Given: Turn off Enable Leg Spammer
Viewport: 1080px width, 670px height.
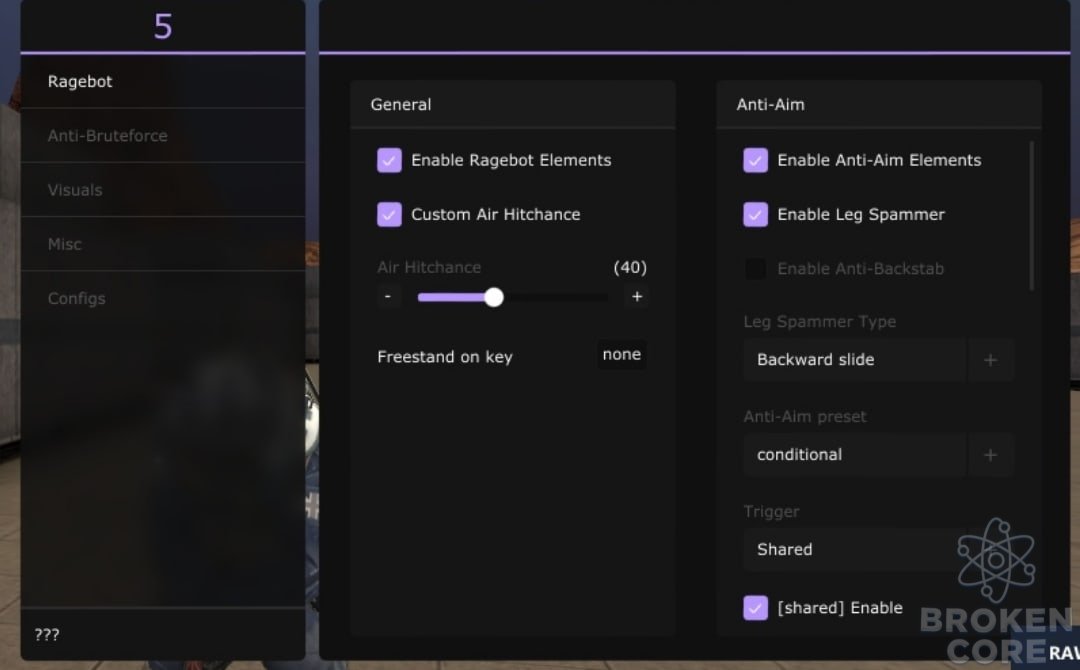Looking at the screenshot, I should click(x=756, y=214).
